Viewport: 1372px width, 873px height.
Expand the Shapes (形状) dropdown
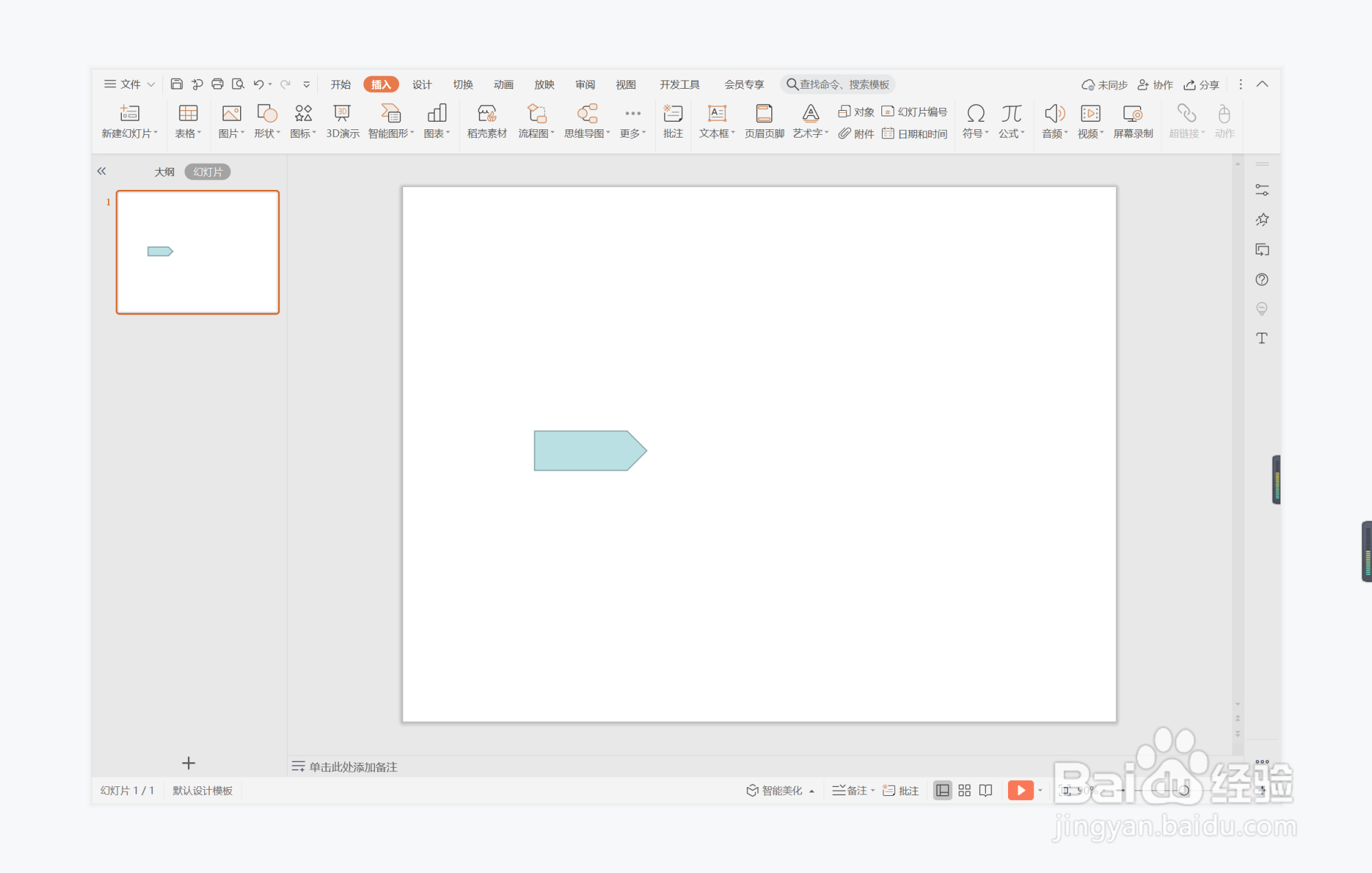click(x=266, y=133)
